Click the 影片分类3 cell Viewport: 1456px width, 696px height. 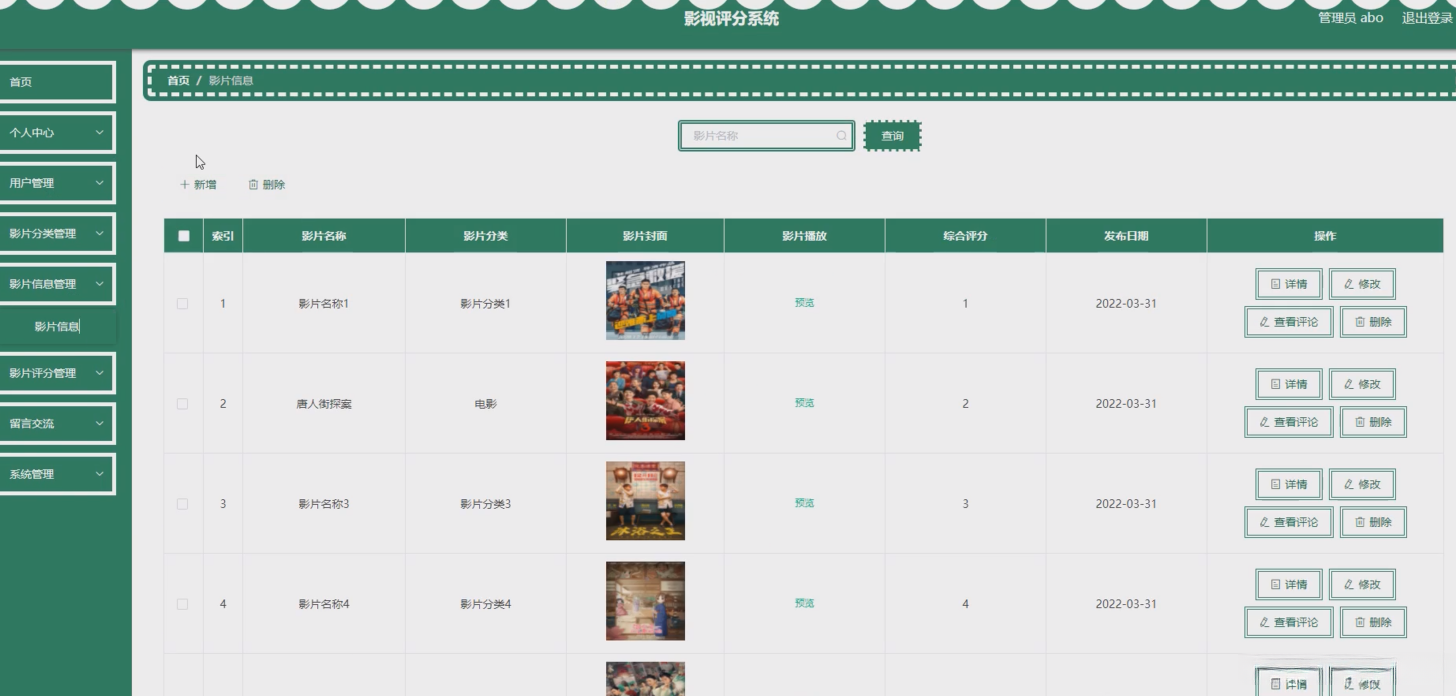click(x=485, y=504)
